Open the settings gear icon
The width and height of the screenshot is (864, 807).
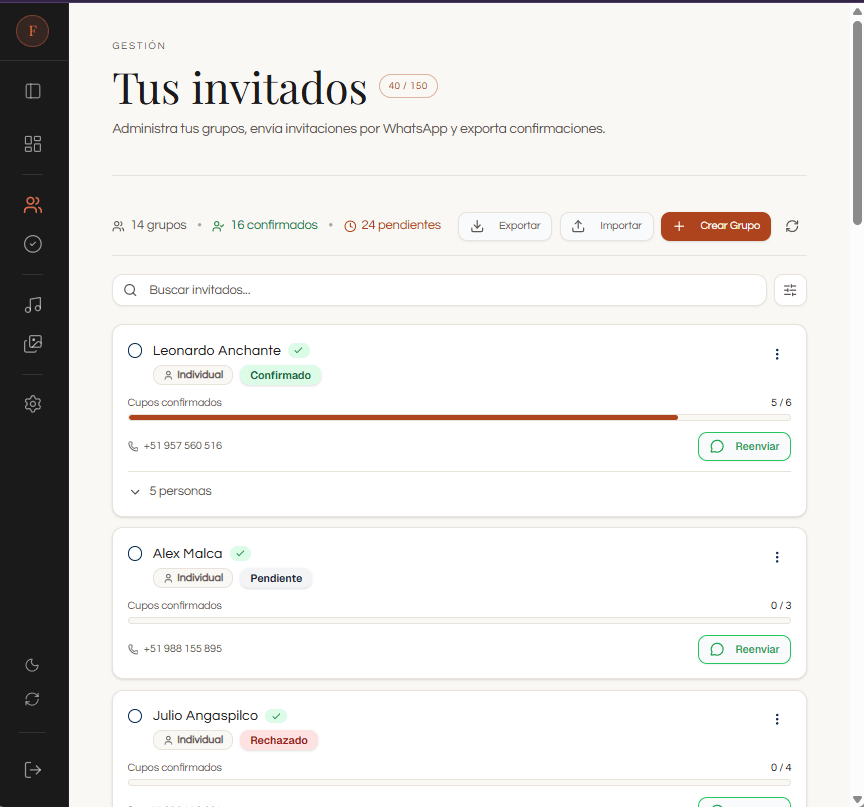(33, 404)
